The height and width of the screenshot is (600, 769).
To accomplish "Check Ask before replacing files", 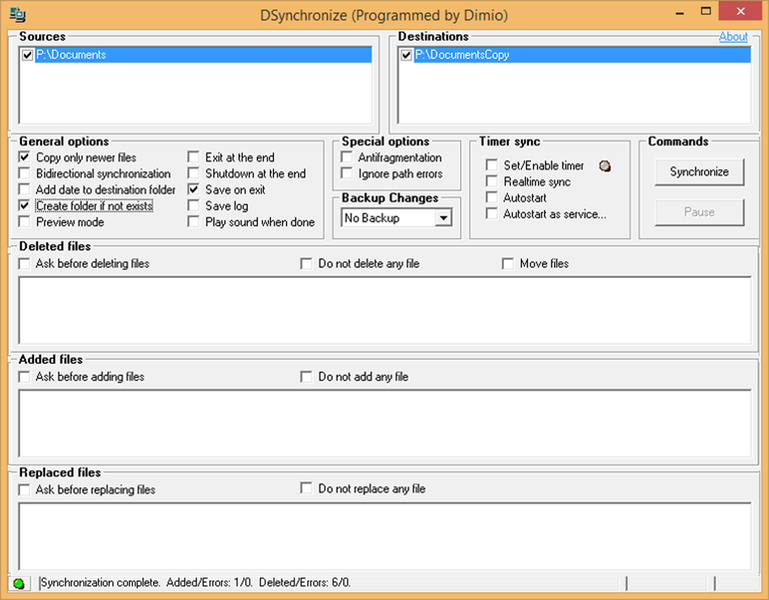I will 24,490.
